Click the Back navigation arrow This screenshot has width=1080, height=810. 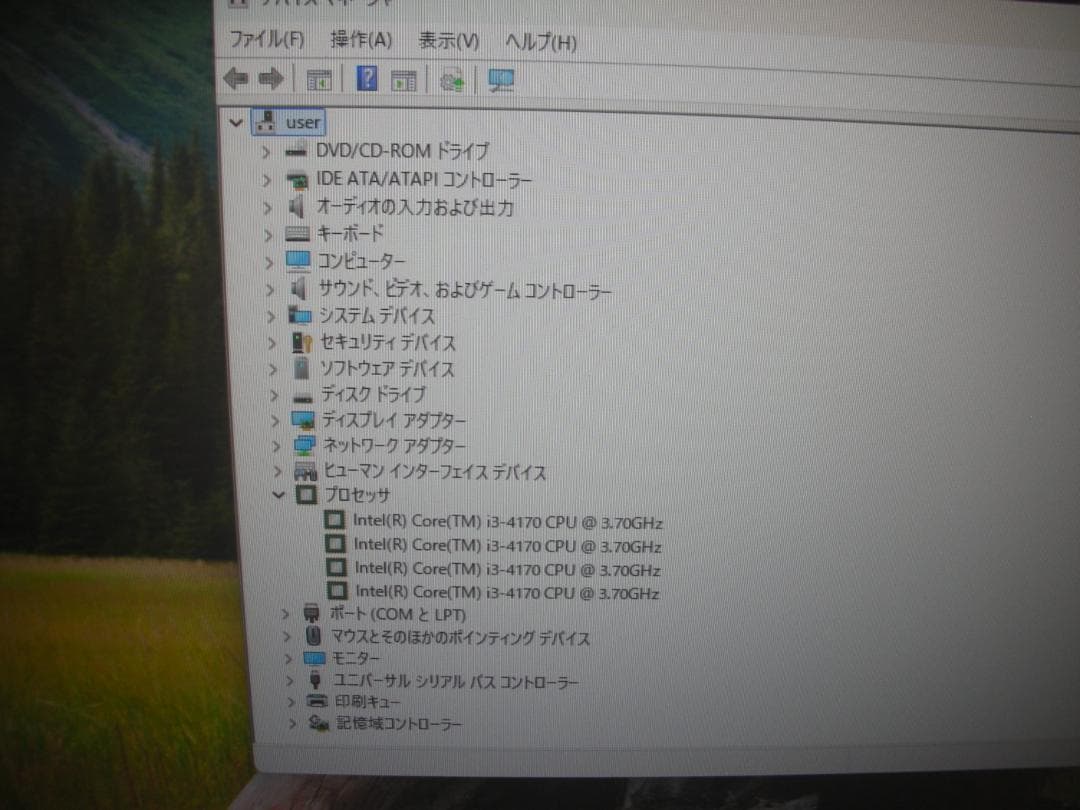tap(236, 77)
